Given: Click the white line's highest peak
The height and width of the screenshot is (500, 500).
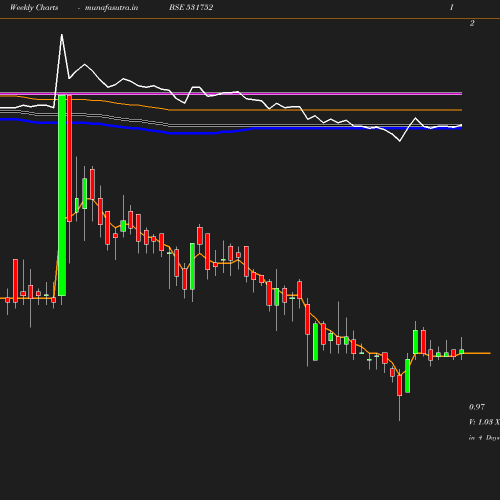Looking at the screenshot, I should pyautogui.click(x=62, y=35).
